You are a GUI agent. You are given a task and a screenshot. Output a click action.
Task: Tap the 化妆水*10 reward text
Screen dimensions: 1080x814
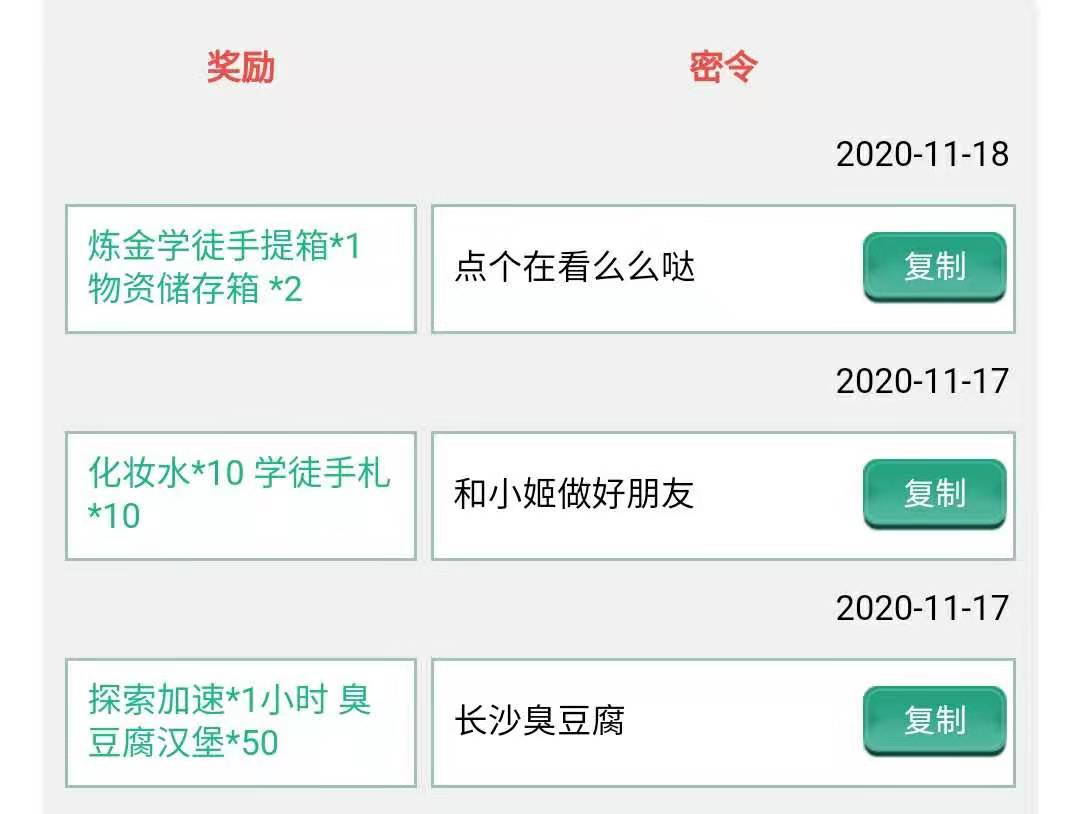[x=166, y=473]
